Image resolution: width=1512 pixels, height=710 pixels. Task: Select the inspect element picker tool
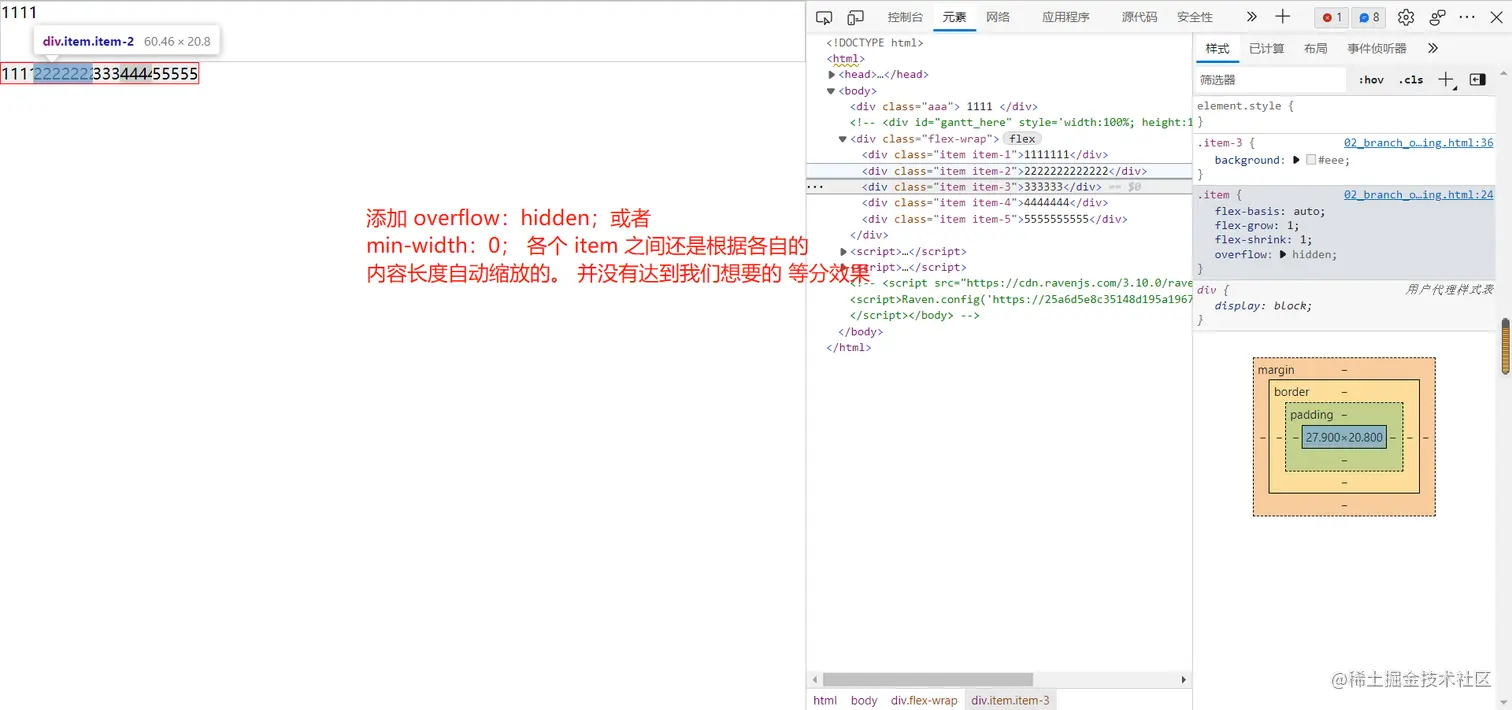pyautogui.click(x=824, y=17)
